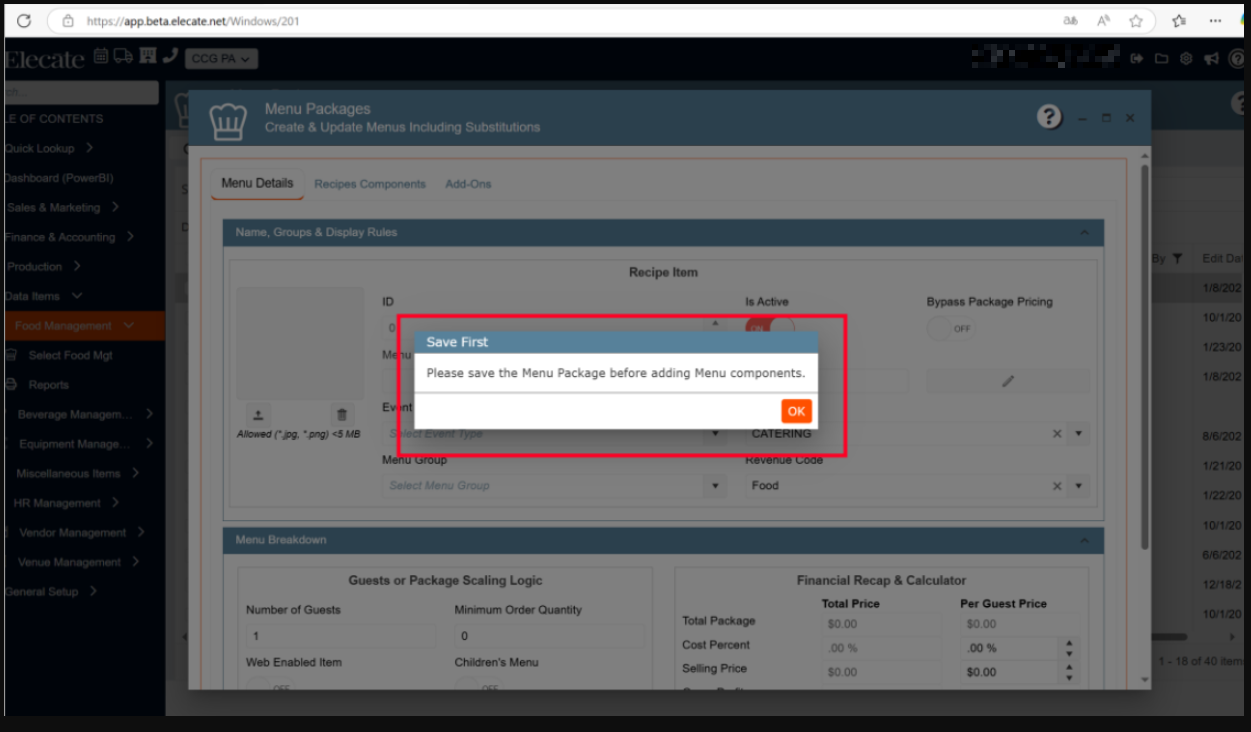Image resolution: width=1251 pixels, height=732 pixels.
Task: Click the Number of Guests input field
Action: [x=341, y=636]
